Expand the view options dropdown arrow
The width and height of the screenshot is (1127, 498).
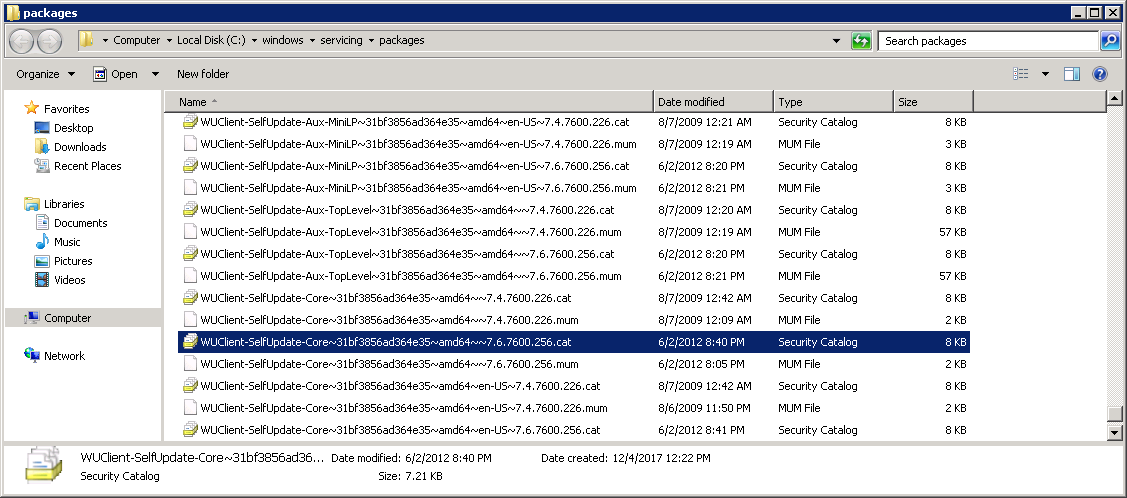click(1045, 74)
